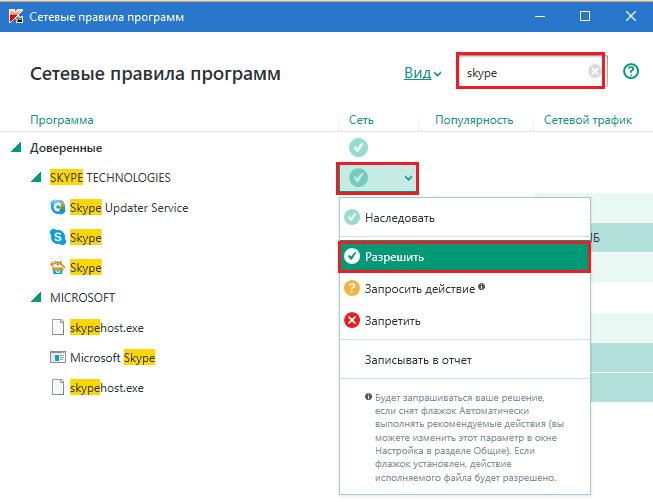Image resolution: width=653 pixels, height=504 pixels.
Task: Open network rule dropdown for SKYPE TECHNOLOGIES
Action: (x=377, y=178)
